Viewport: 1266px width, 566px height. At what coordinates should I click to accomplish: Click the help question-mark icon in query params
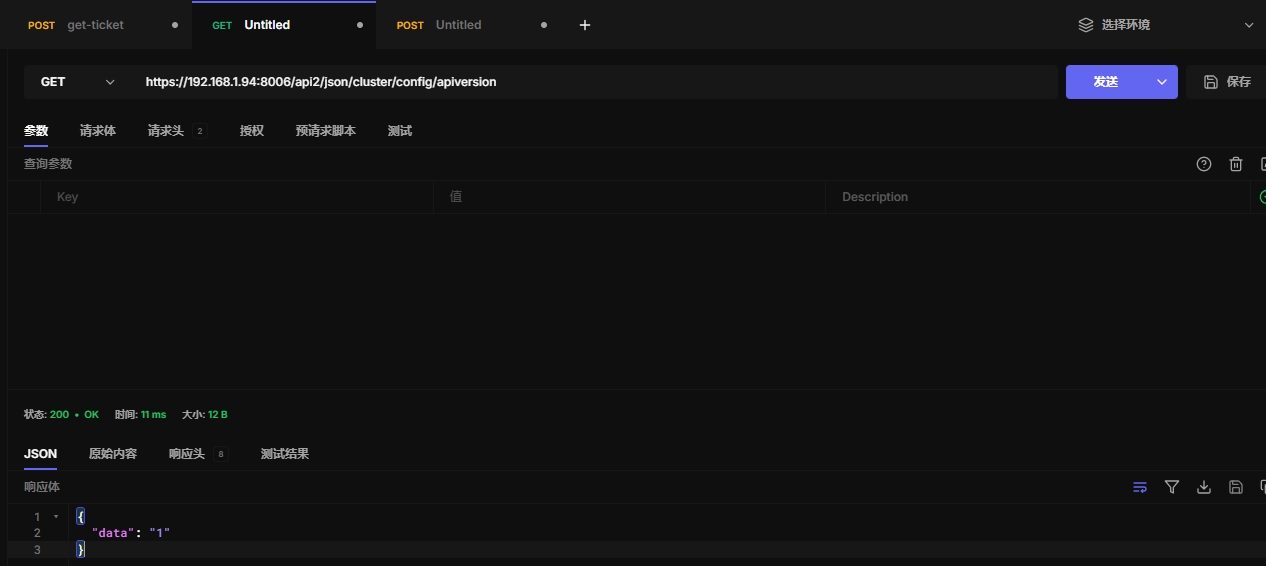coord(1204,164)
